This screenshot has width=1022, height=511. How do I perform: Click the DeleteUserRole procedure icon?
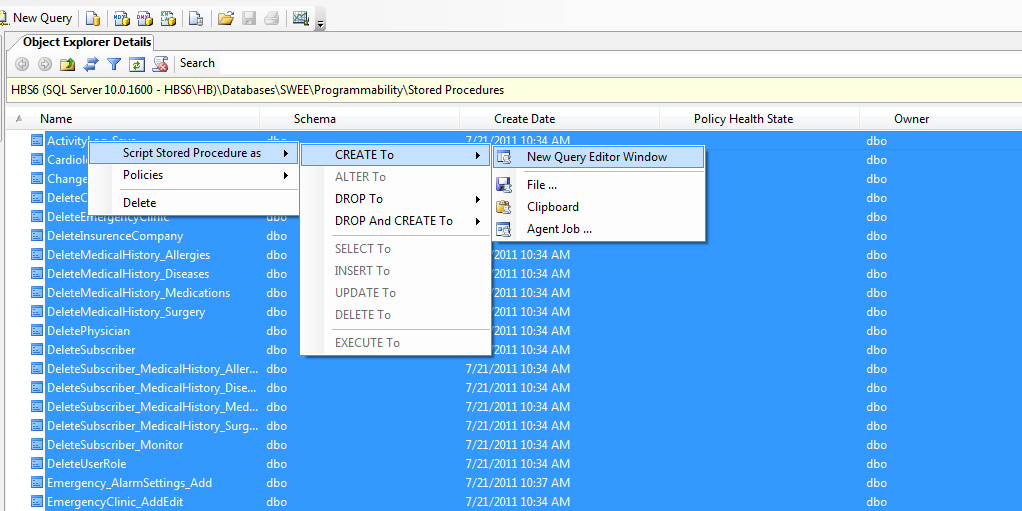[x=37, y=464]
